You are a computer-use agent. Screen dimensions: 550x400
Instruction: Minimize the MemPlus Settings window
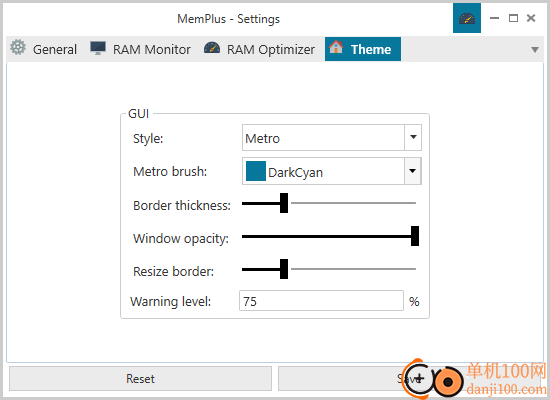(x=494, y=18)
